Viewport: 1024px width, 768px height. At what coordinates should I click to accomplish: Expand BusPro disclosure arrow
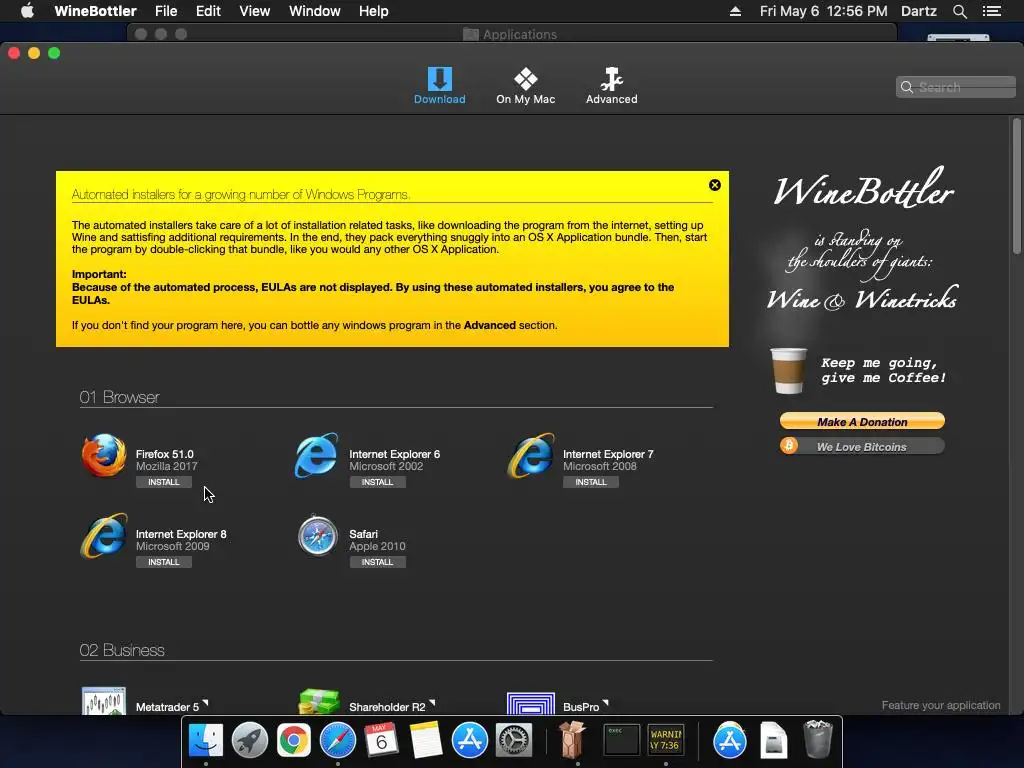[x=605, y=703]
